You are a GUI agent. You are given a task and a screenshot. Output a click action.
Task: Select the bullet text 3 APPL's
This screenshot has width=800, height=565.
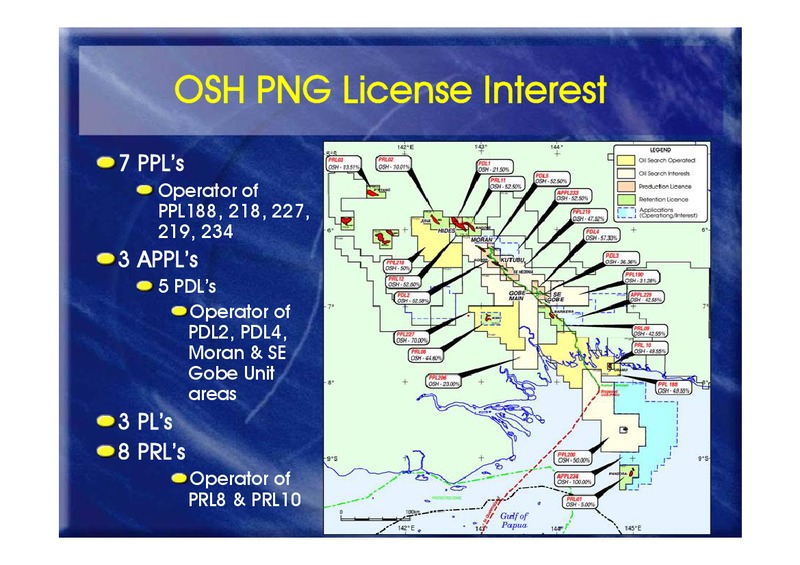click(158, 259)
